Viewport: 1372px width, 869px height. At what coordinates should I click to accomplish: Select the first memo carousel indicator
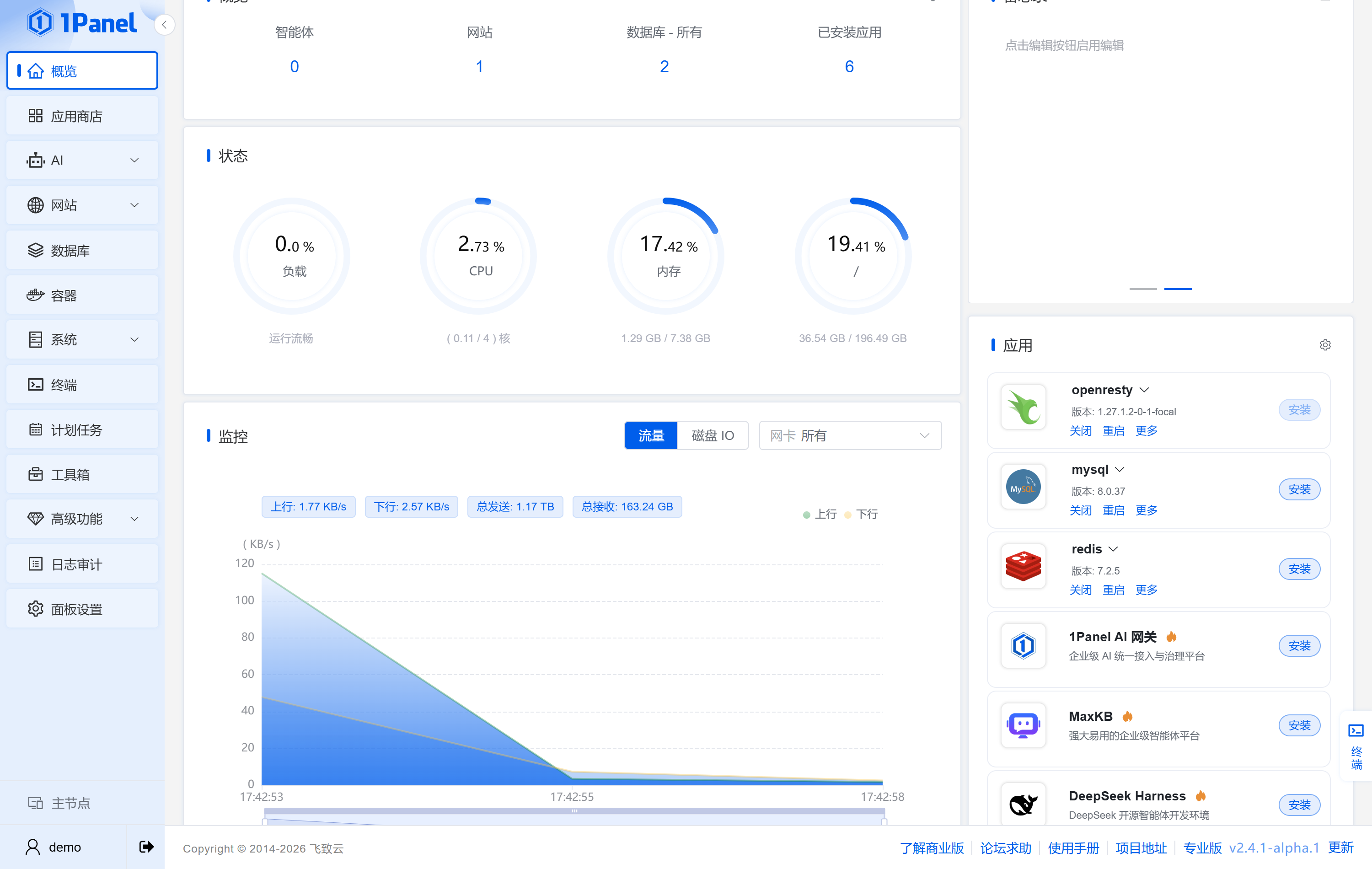coord(1143,289)
